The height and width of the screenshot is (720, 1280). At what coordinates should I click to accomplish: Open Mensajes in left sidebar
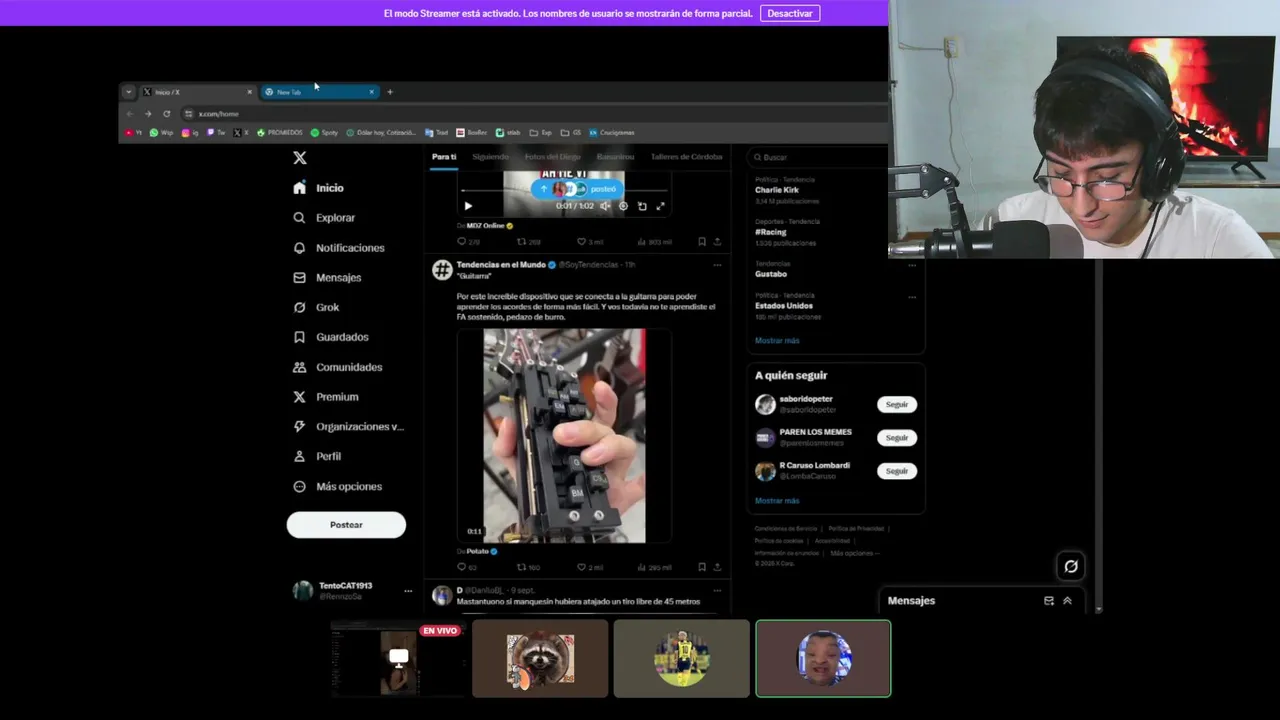pyautogui.click(x=327, y=278)
